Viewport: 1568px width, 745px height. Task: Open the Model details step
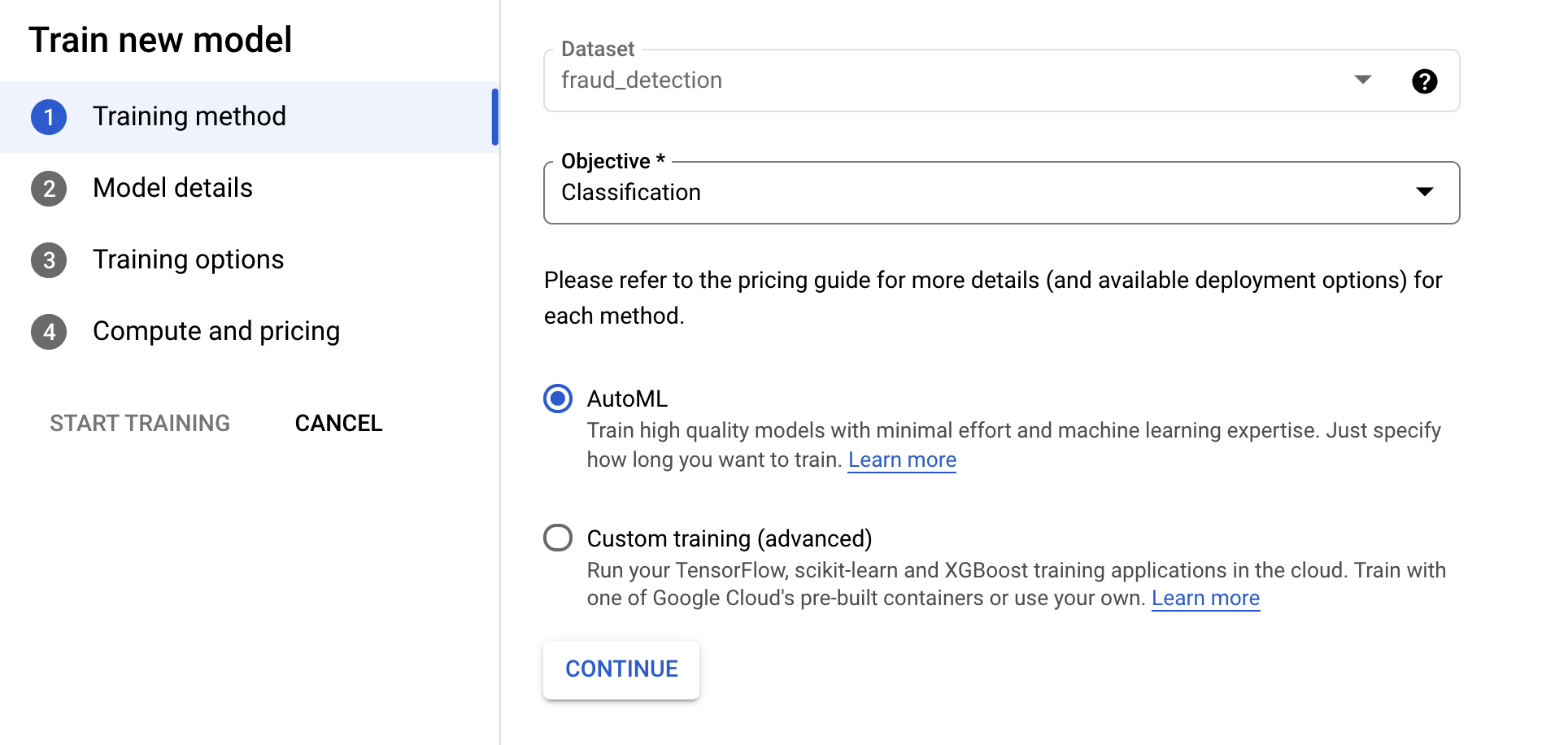pyautogui.click(x=172, y=188)
